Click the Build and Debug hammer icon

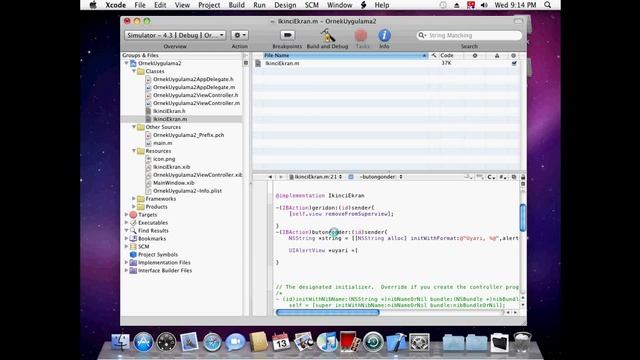(x=327, y=36)
